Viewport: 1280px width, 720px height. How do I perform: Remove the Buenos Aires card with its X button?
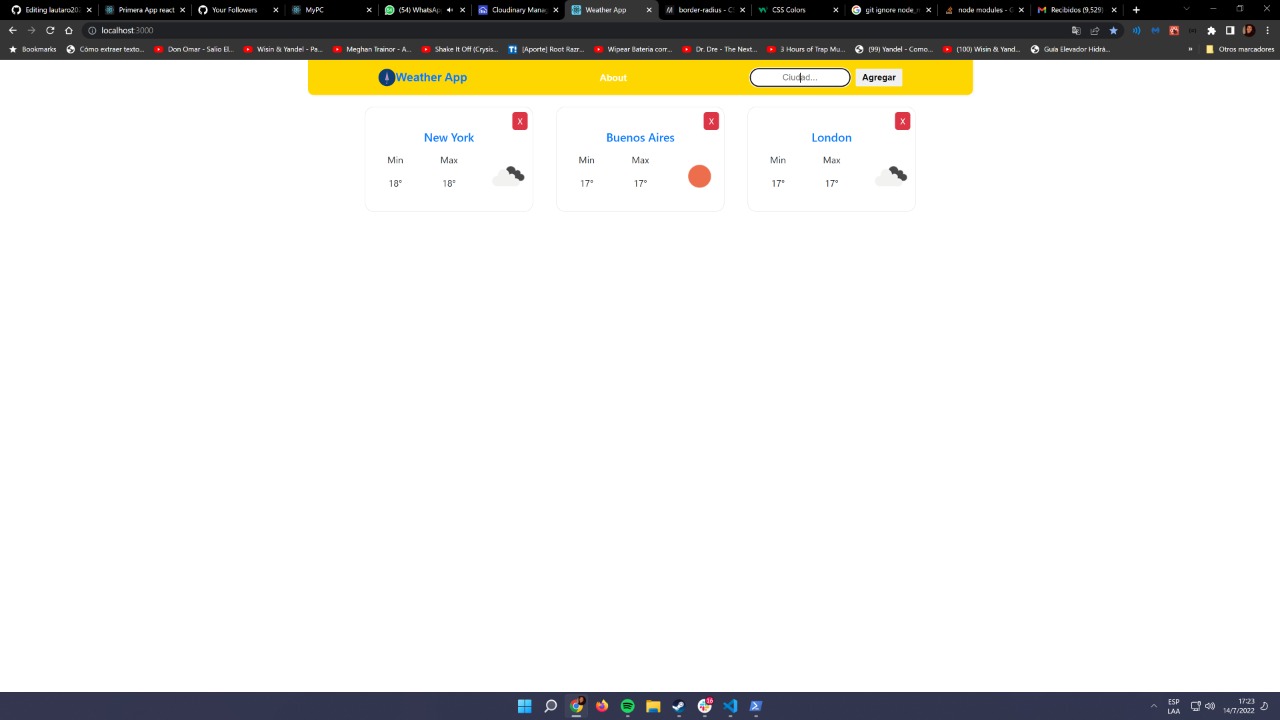tap(711, 120)
